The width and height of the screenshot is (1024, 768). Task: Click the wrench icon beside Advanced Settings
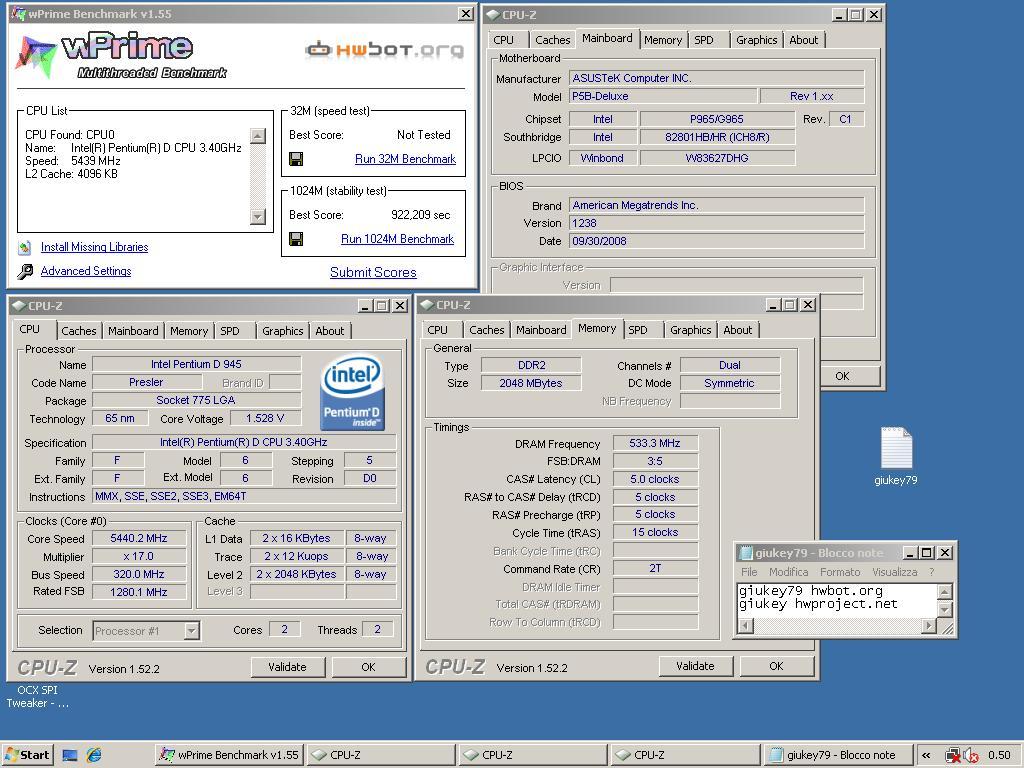25,272
